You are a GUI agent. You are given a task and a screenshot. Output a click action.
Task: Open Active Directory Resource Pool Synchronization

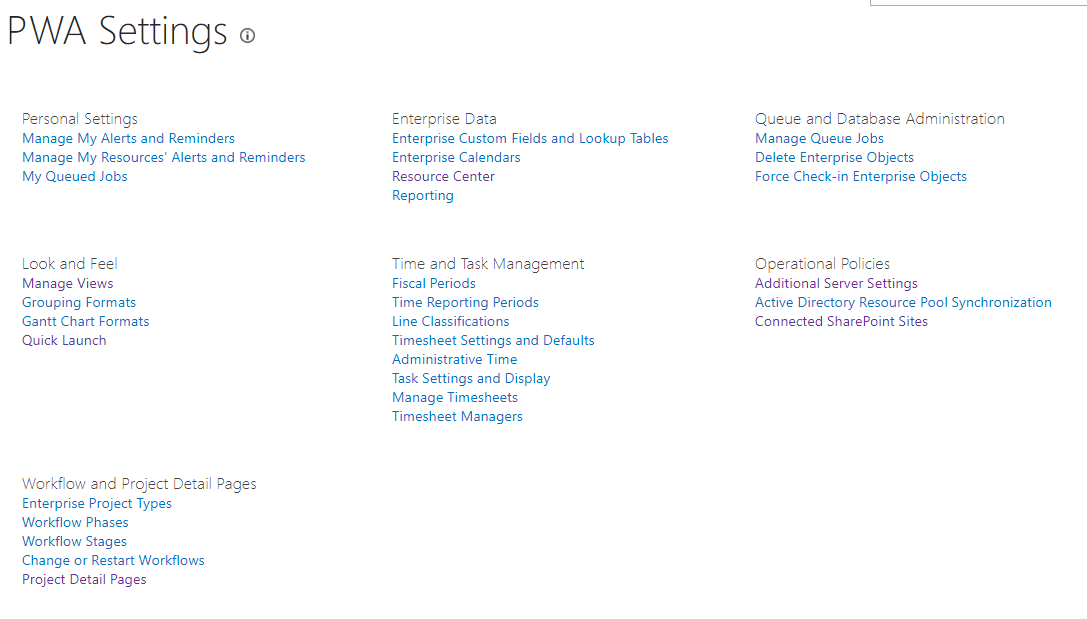pyautogui.click(x=903, y=302)
